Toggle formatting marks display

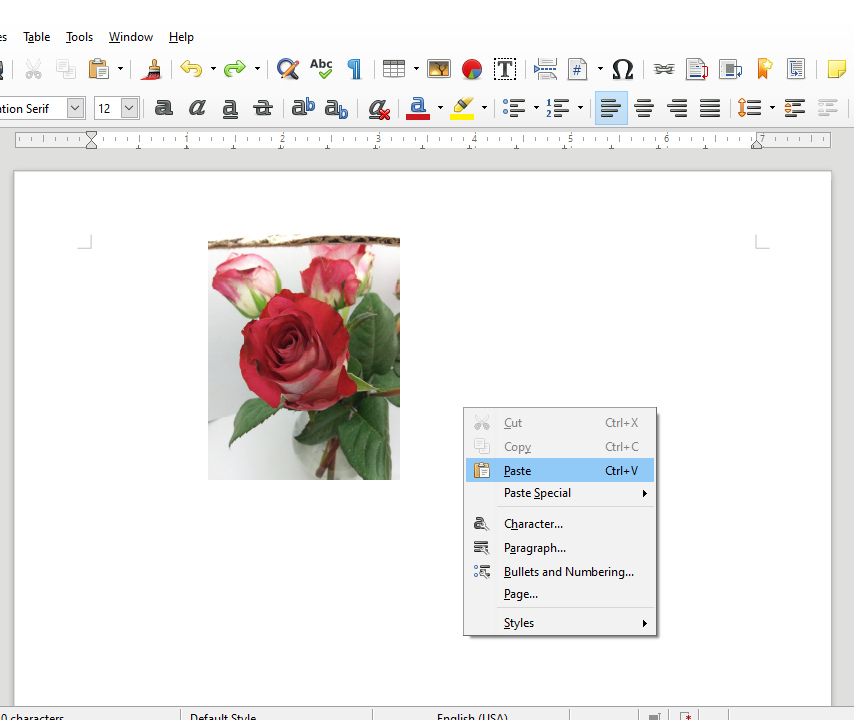pos(353,69)
